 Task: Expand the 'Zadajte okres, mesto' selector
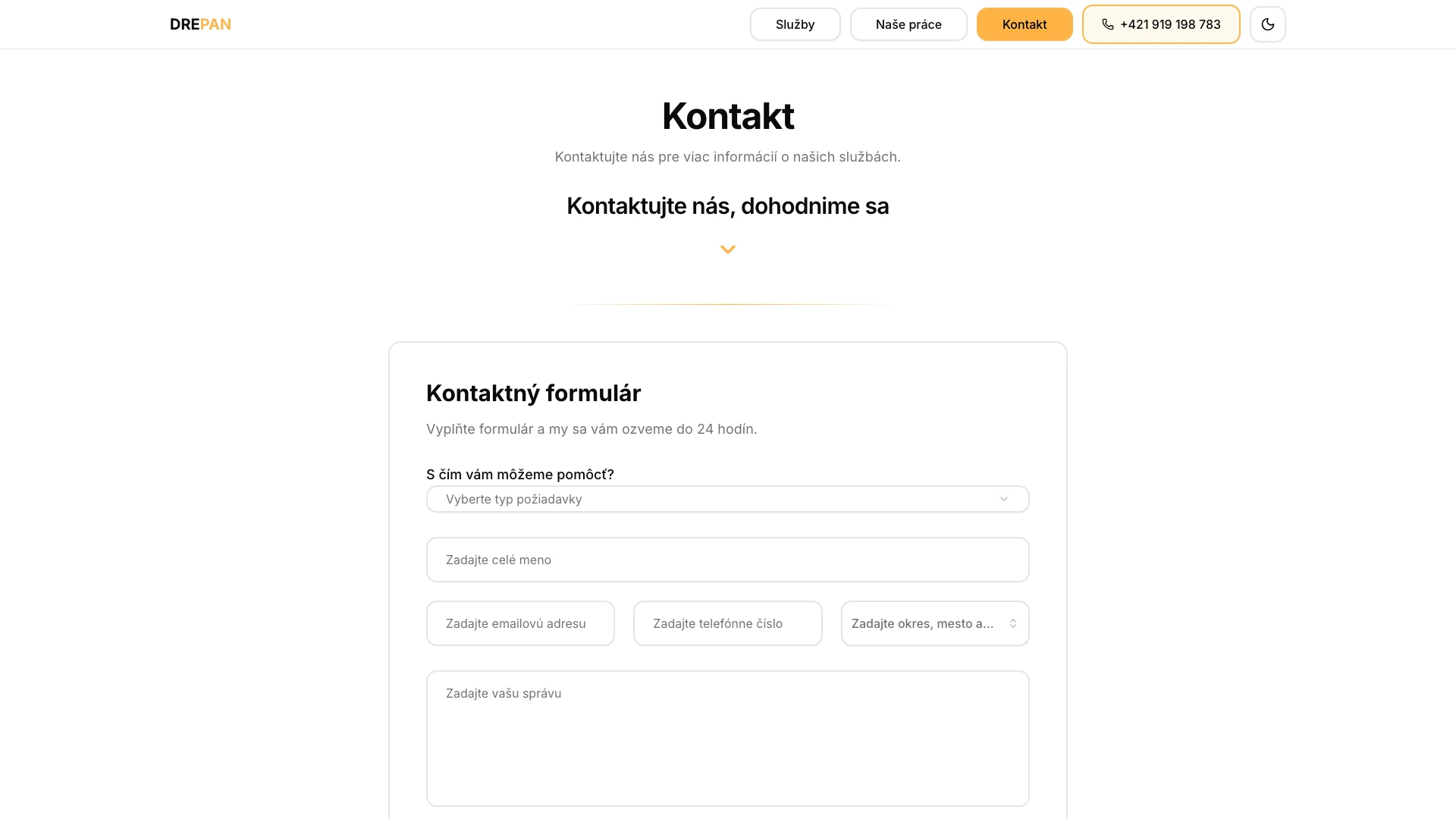click(934, 623)
